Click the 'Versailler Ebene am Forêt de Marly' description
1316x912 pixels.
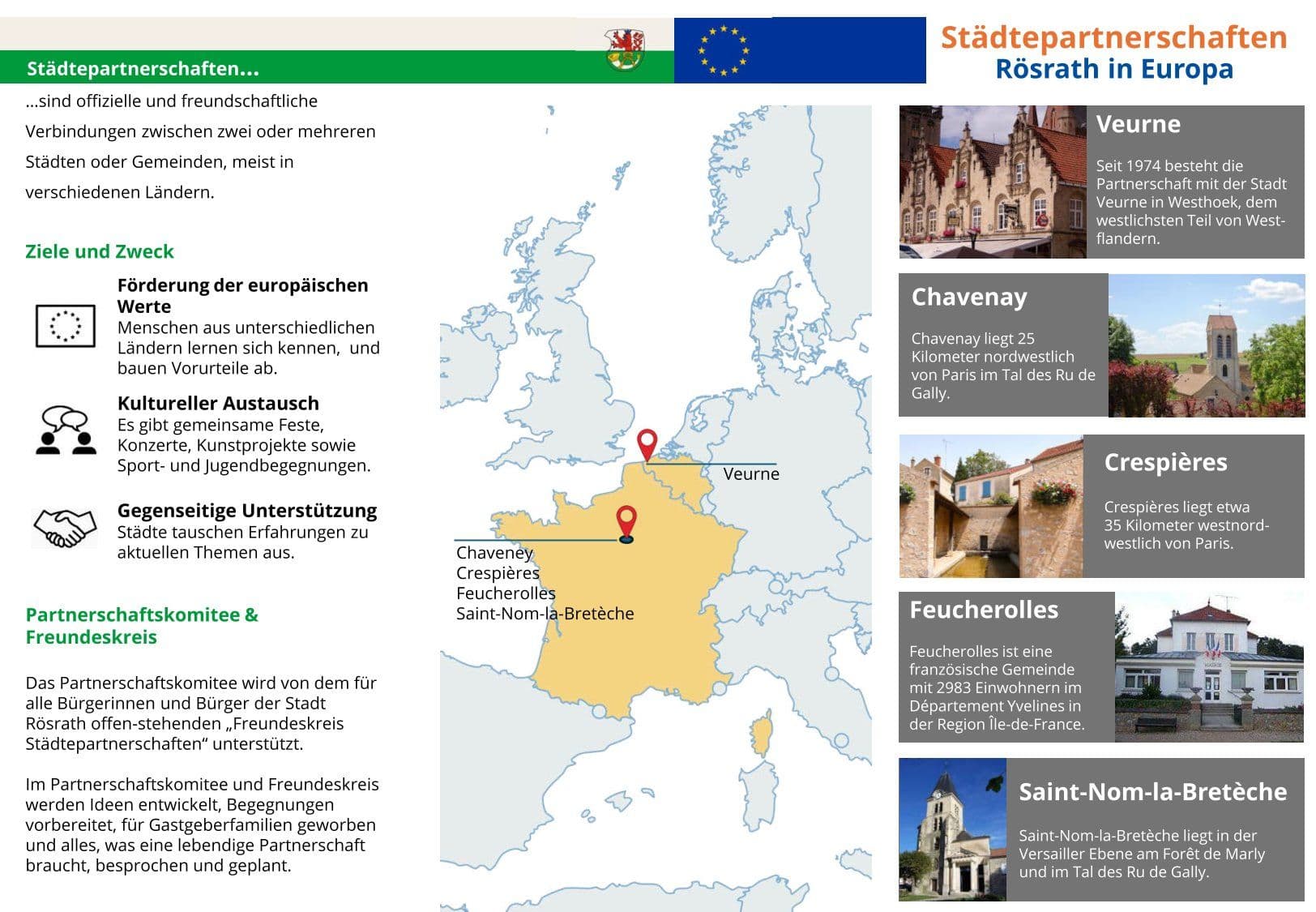pyautogui.click(x=1142, y=854)
